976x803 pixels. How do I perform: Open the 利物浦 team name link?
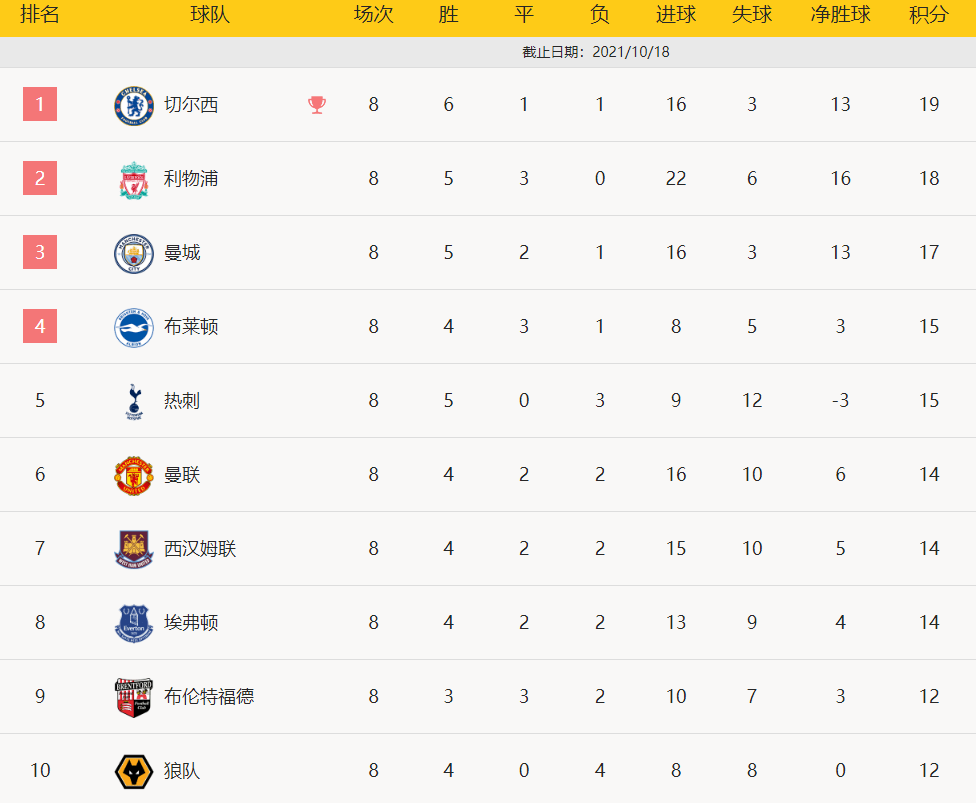191,179
